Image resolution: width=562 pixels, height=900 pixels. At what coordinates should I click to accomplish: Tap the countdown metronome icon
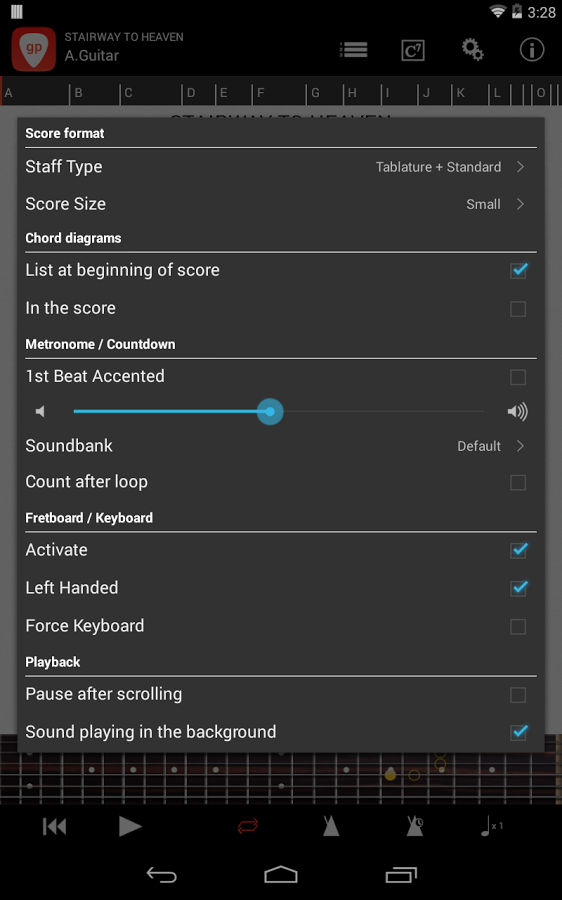pos(414,826)
